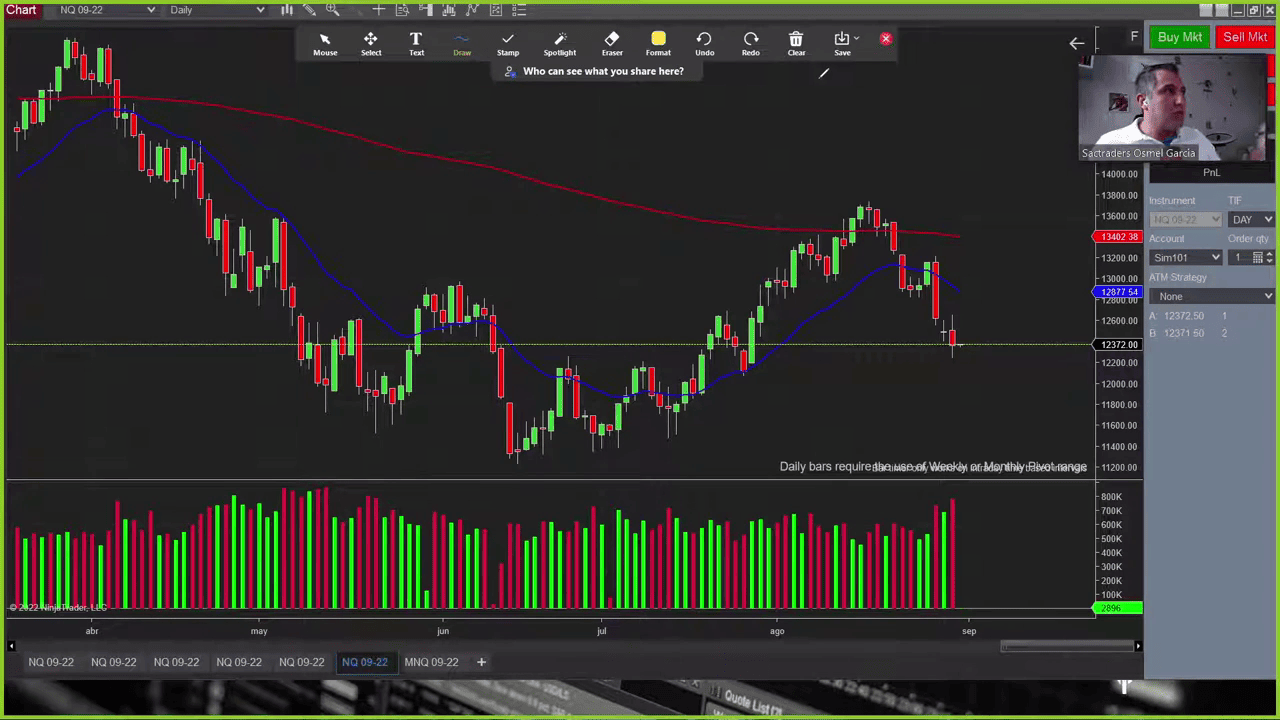
Task: Select the Mouse pointer annotation tool
Action: click(x=325, y=43)
